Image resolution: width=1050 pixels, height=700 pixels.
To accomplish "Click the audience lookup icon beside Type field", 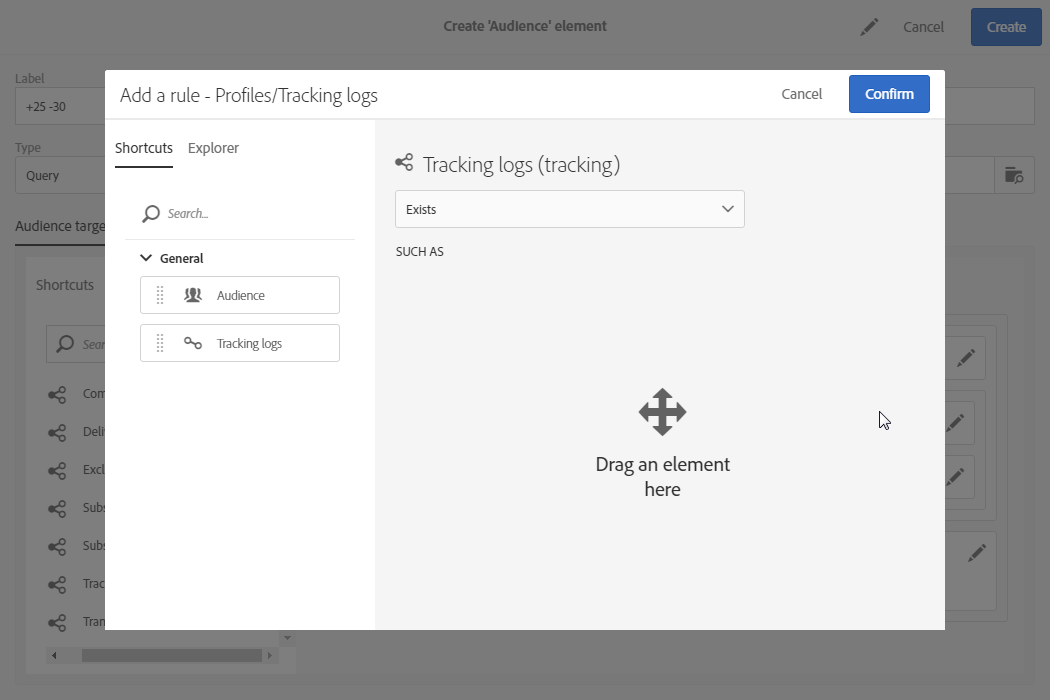I will coord(1014,176).
